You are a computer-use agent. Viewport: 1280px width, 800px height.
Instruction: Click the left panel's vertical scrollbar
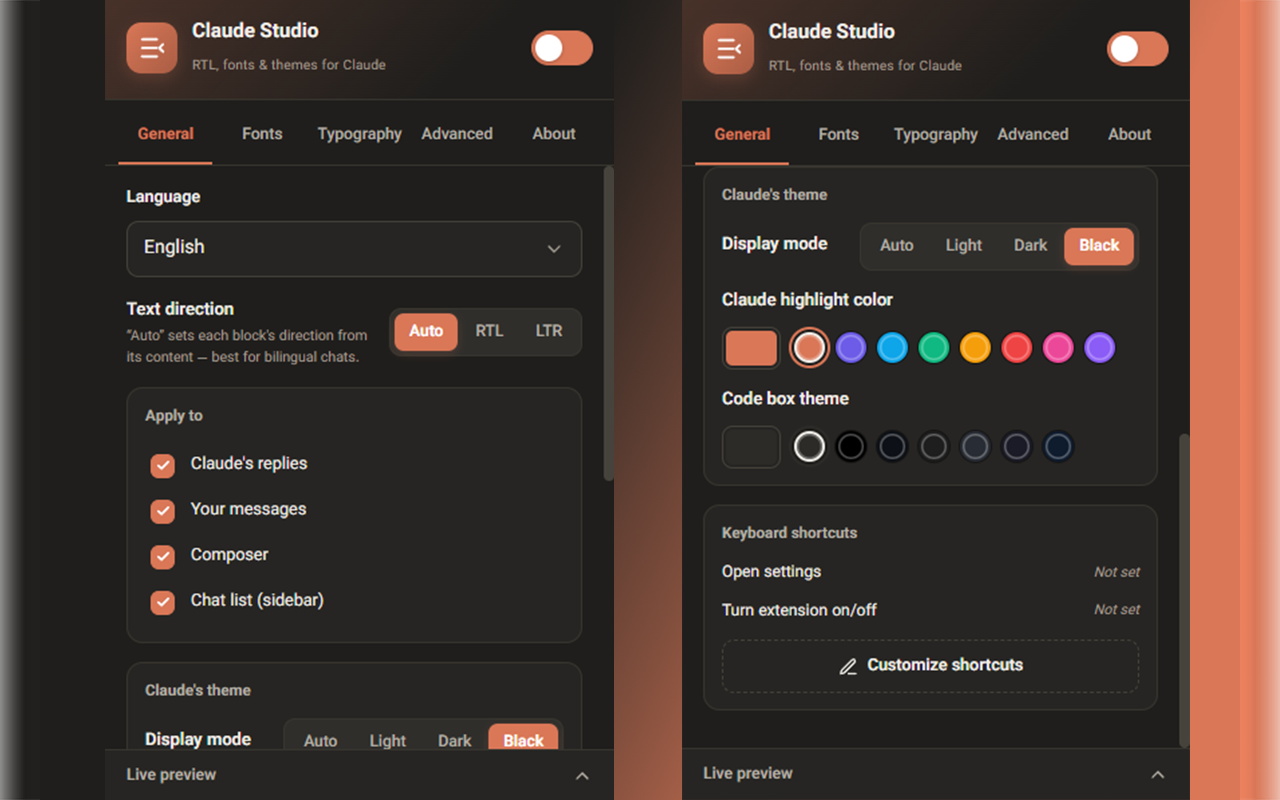[x=608, y=324]
